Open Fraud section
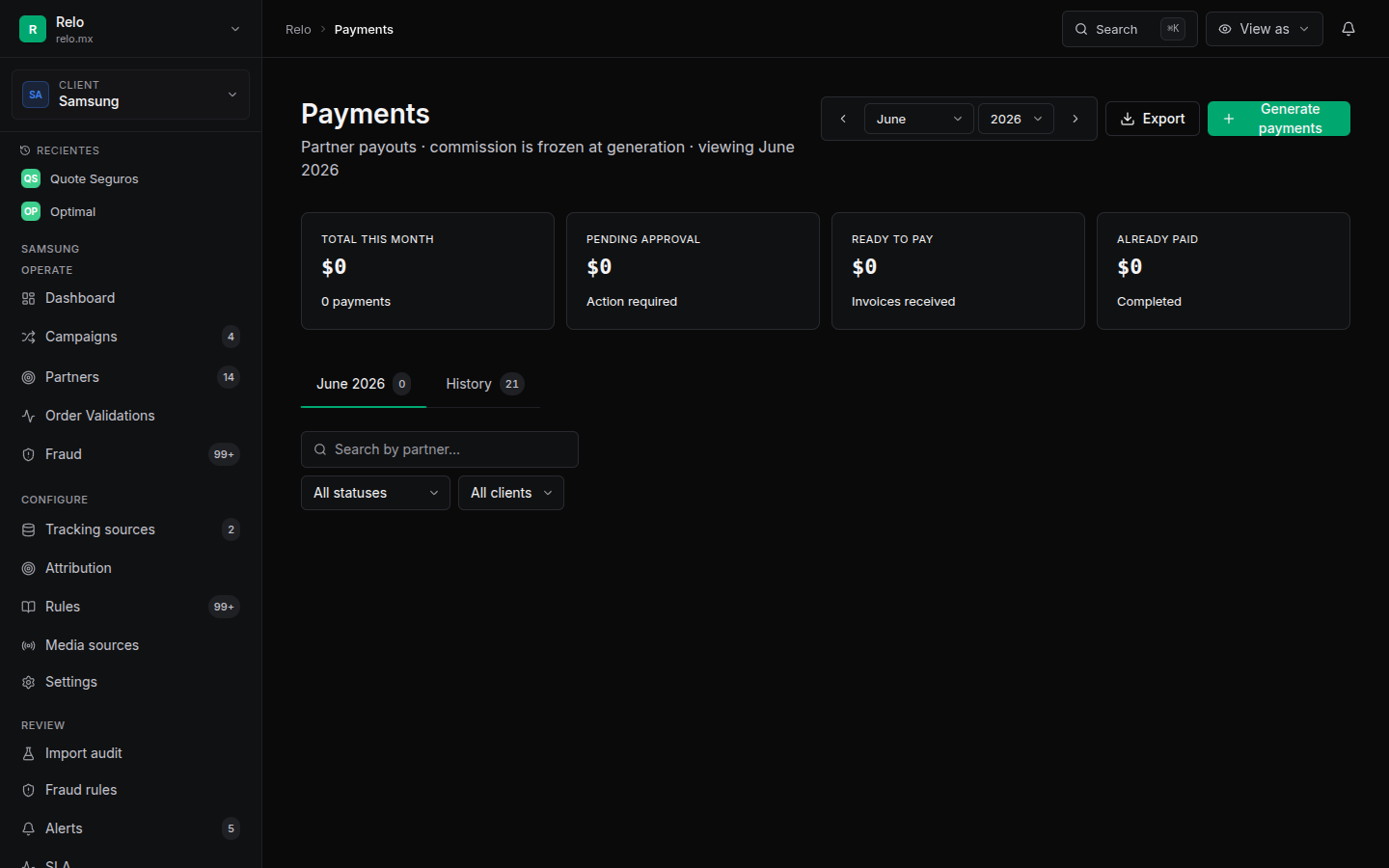The image size is (1389, 868). [130, 454]
